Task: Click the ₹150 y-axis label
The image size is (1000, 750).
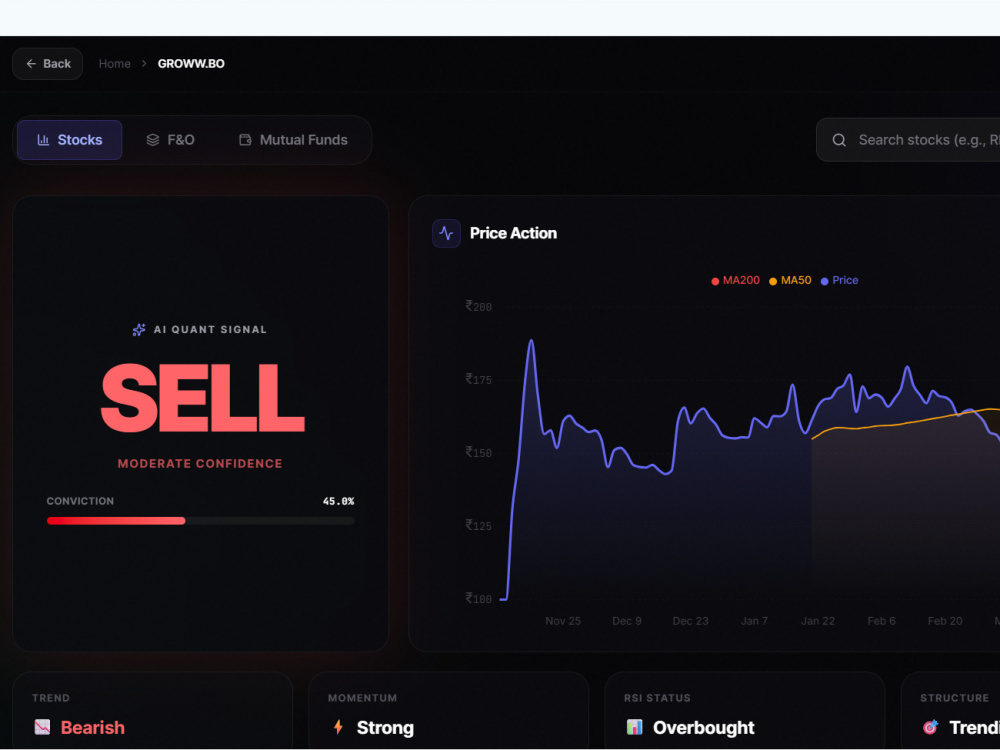Action: (x=478, y=453)
